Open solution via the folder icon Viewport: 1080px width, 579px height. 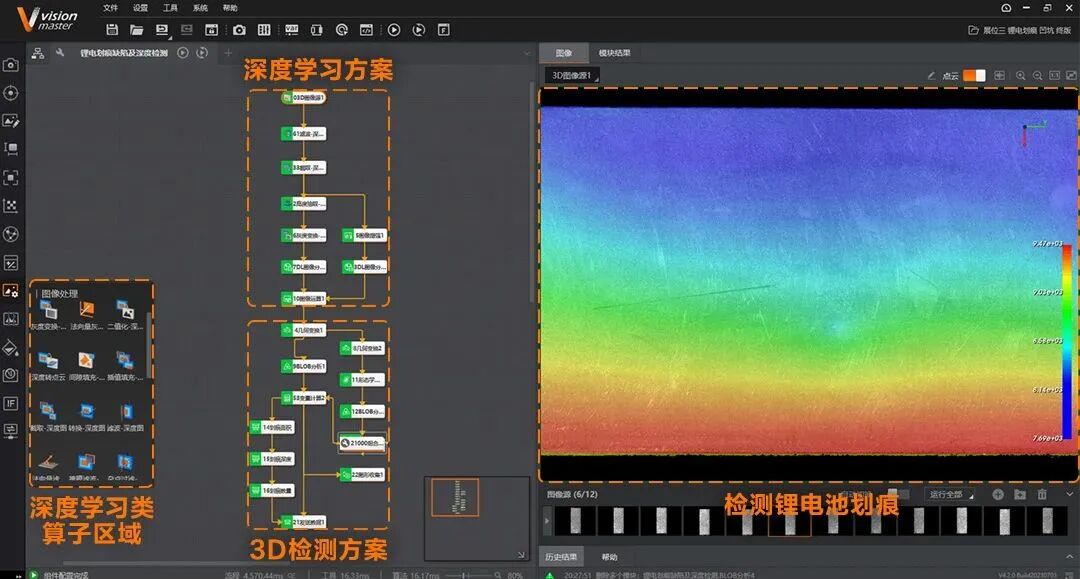click(x=136, y=30)
